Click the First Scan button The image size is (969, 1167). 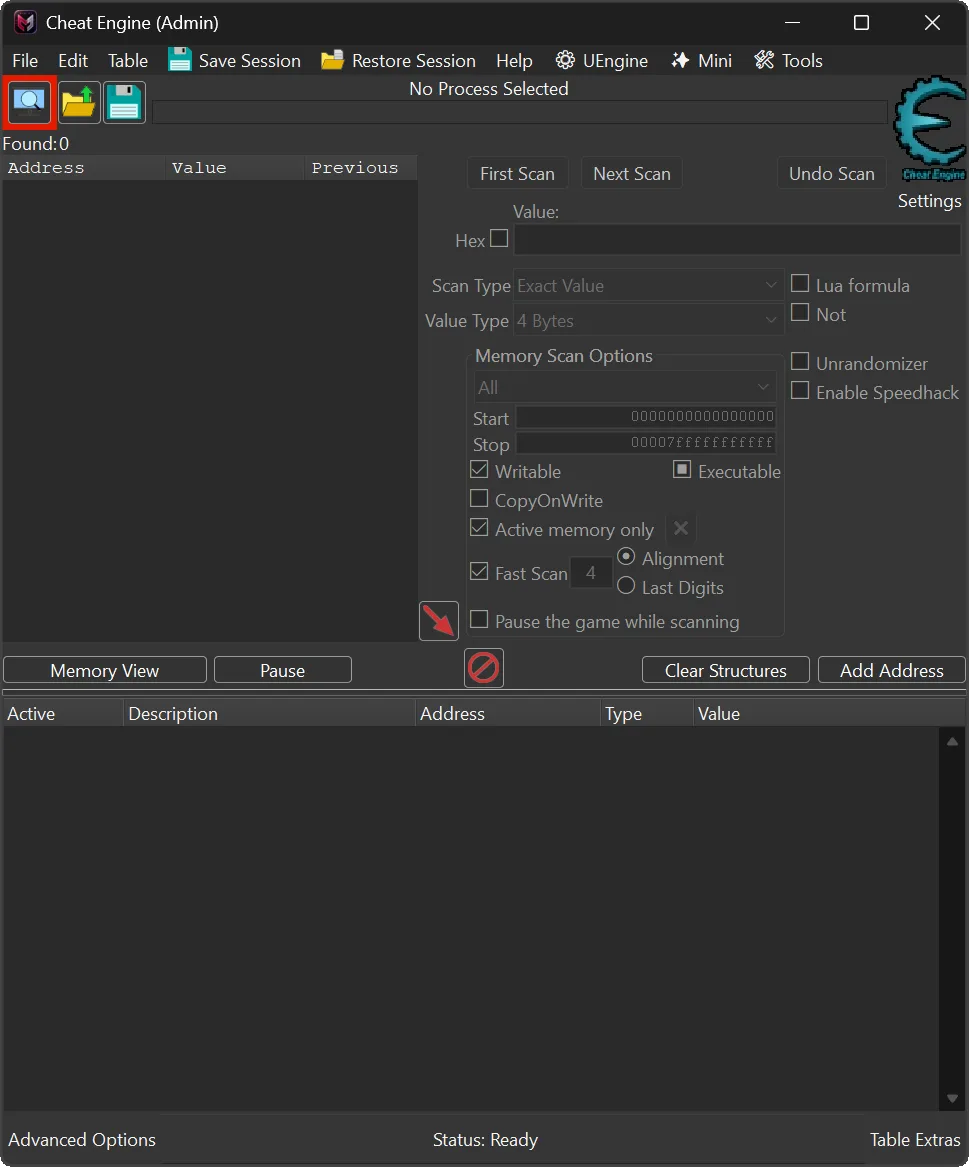[517, 173]
